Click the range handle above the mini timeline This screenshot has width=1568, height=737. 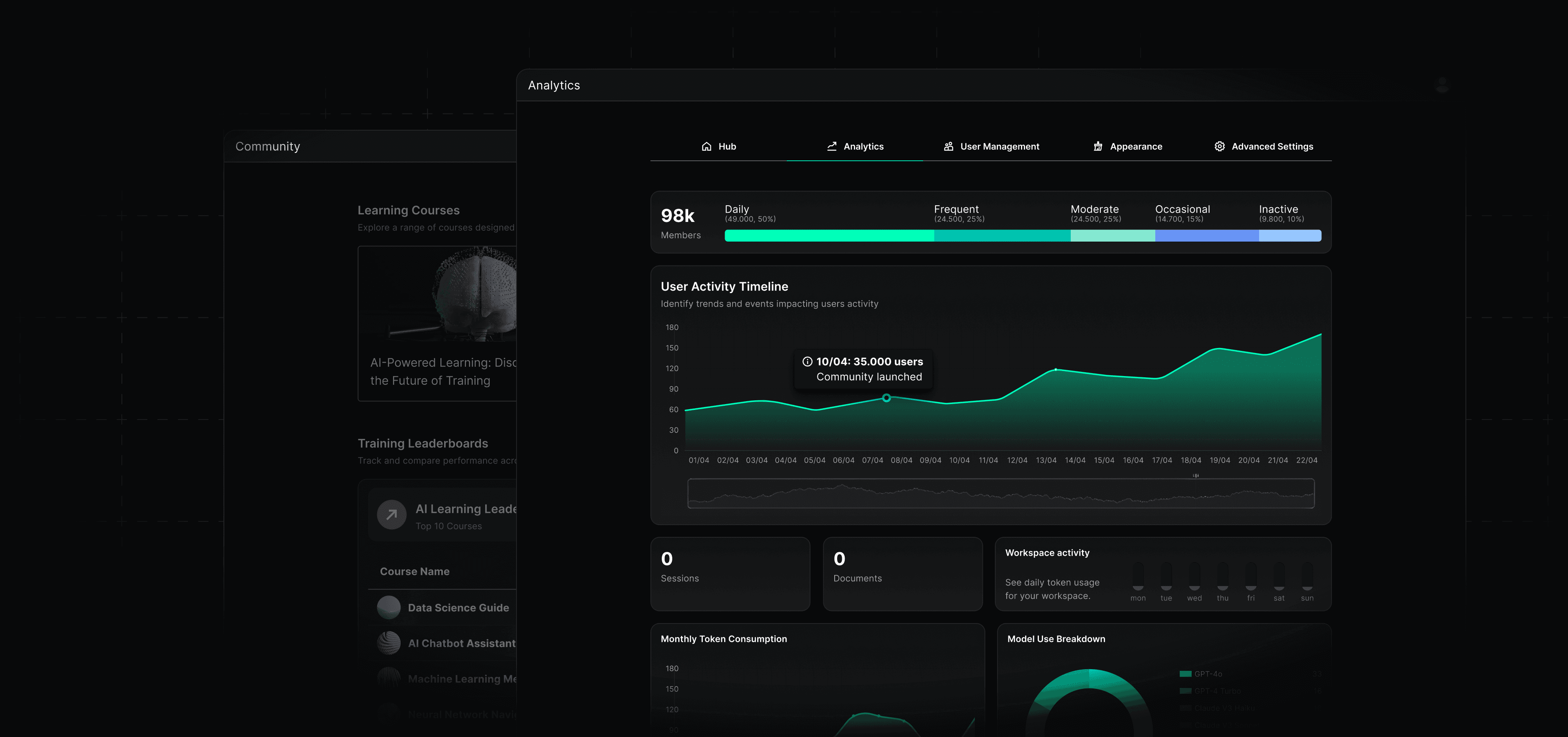click(x=1195, y=476)
